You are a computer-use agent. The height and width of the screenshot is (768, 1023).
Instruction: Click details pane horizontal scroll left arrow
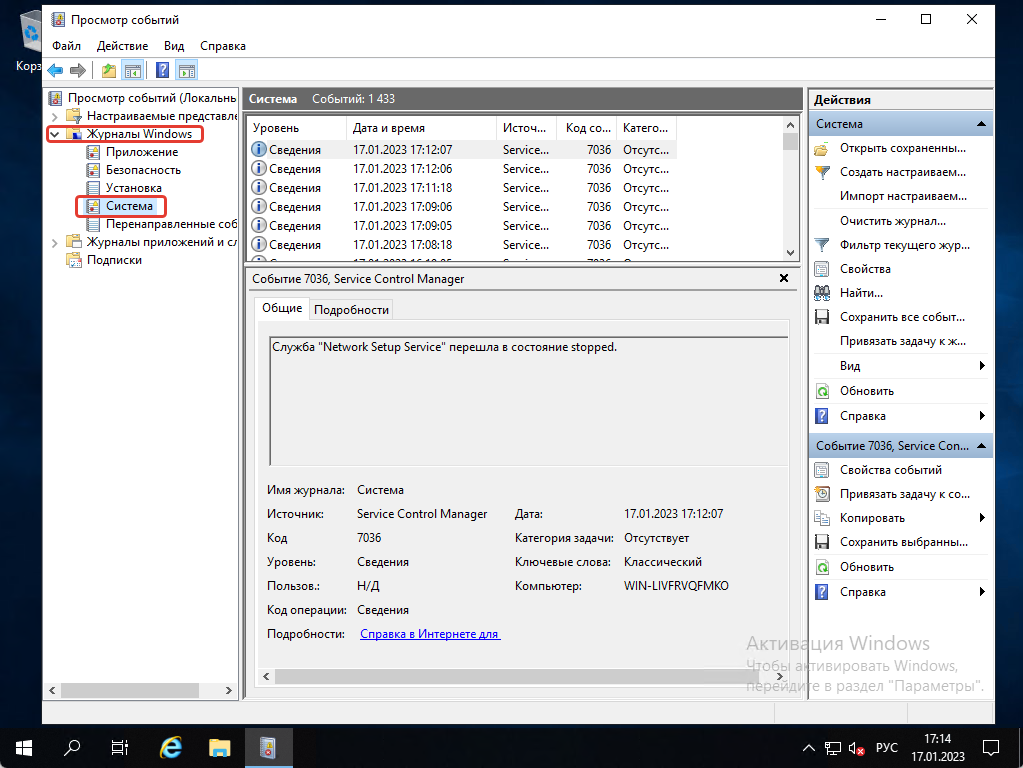tap(266, 677)
